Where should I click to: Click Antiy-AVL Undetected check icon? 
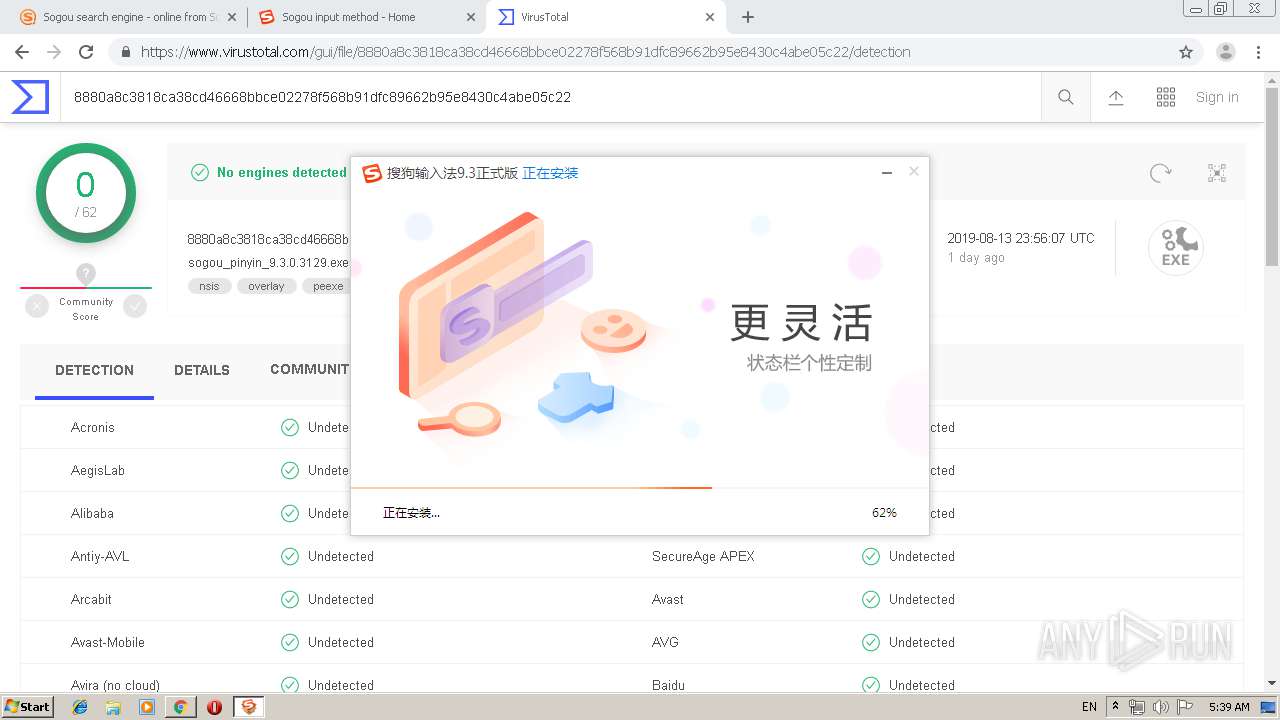coord(290,556)
